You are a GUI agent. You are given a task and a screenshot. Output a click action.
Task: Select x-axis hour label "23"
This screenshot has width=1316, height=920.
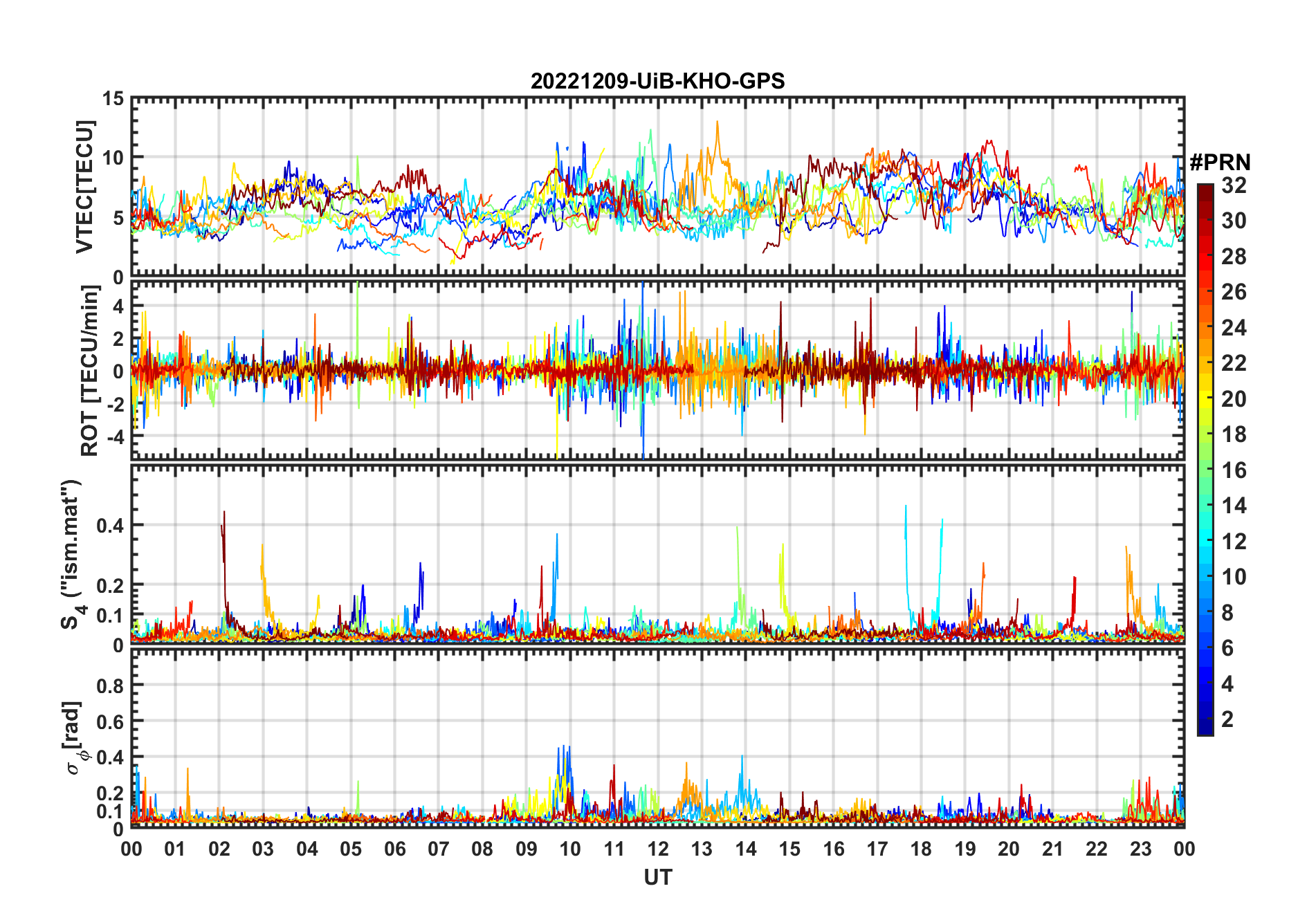[1140, 849]
